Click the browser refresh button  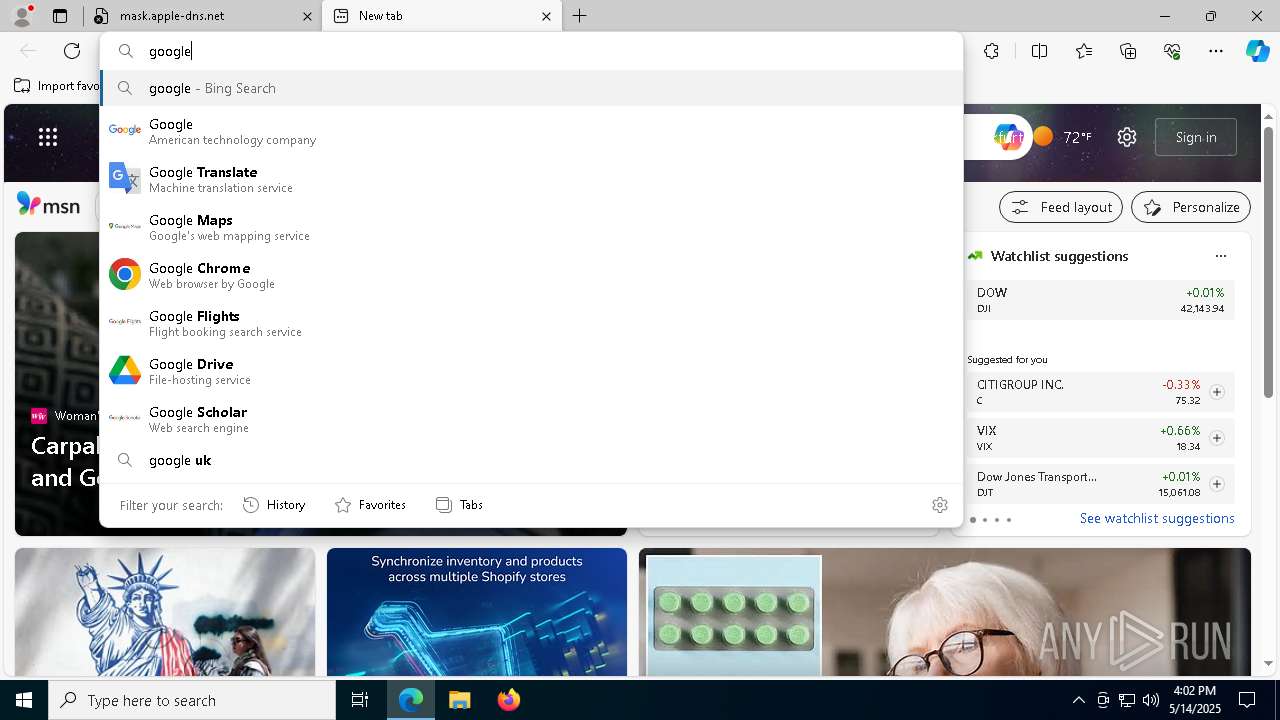pos(72,51)
